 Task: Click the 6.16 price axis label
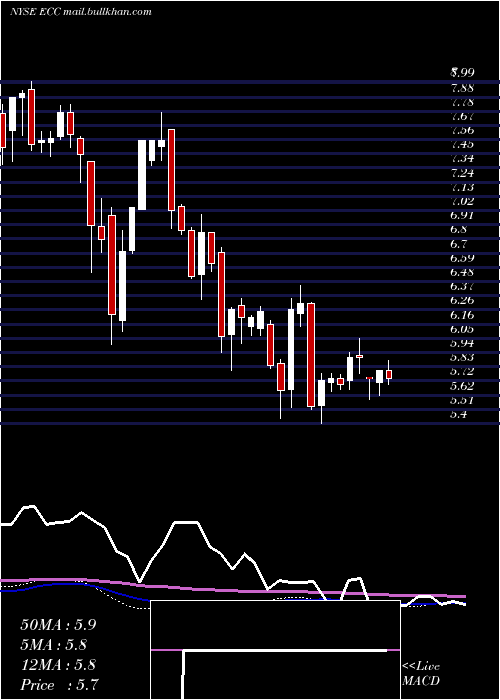coord(462,315)
